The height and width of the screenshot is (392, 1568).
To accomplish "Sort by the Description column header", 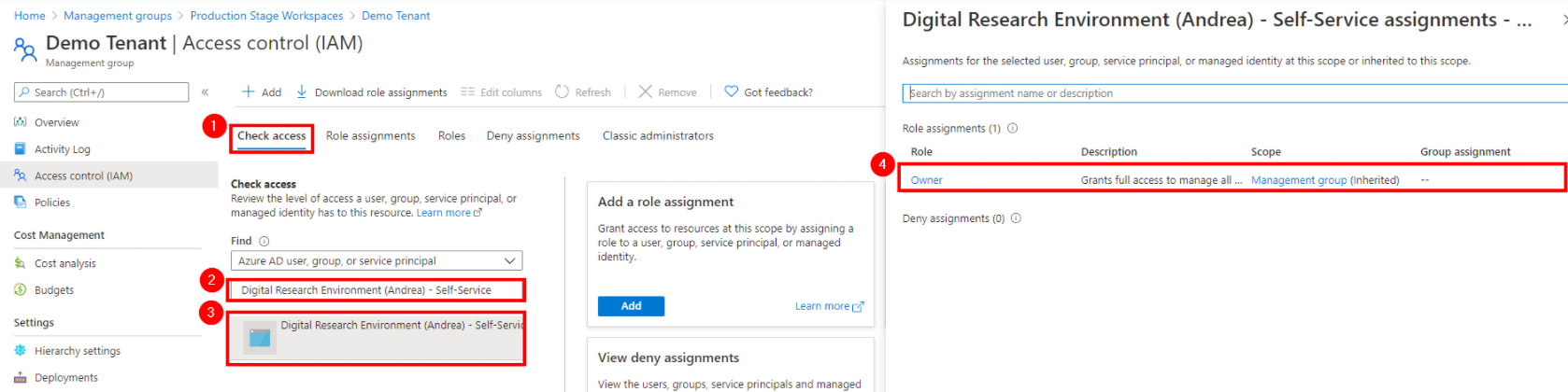I will pos(1109,152).
